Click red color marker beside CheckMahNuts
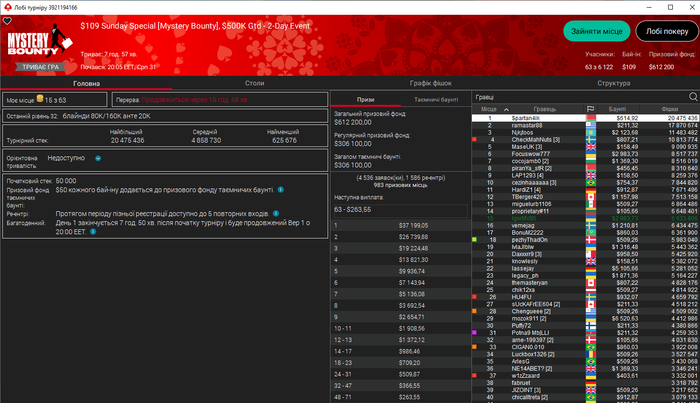The height and width of the screenshot is (403, 700). (474, 140)
